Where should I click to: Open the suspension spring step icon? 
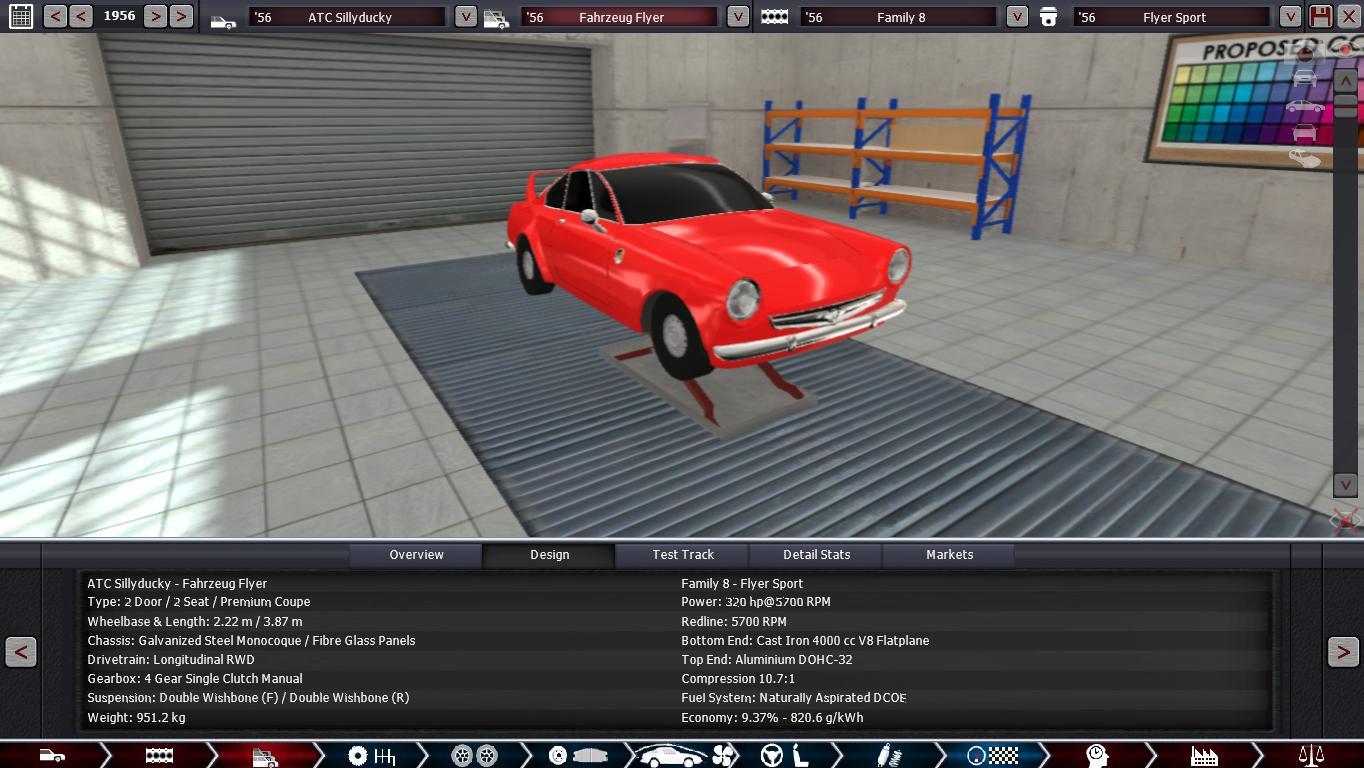point(884,755)
